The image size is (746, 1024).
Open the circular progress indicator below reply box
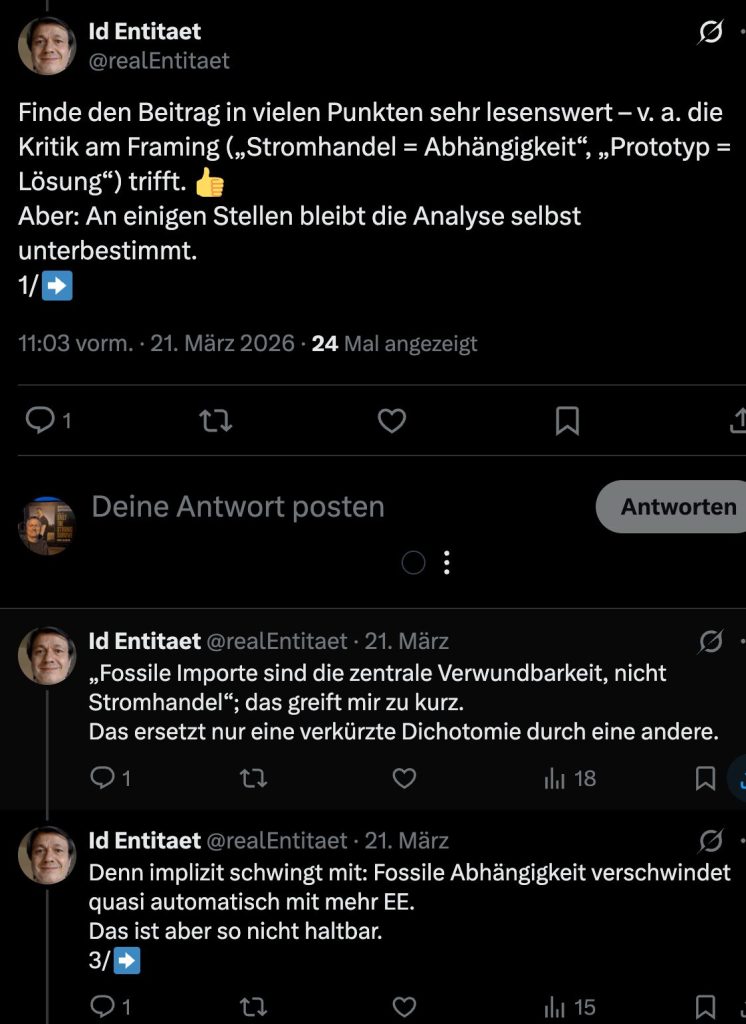point(413,563)
